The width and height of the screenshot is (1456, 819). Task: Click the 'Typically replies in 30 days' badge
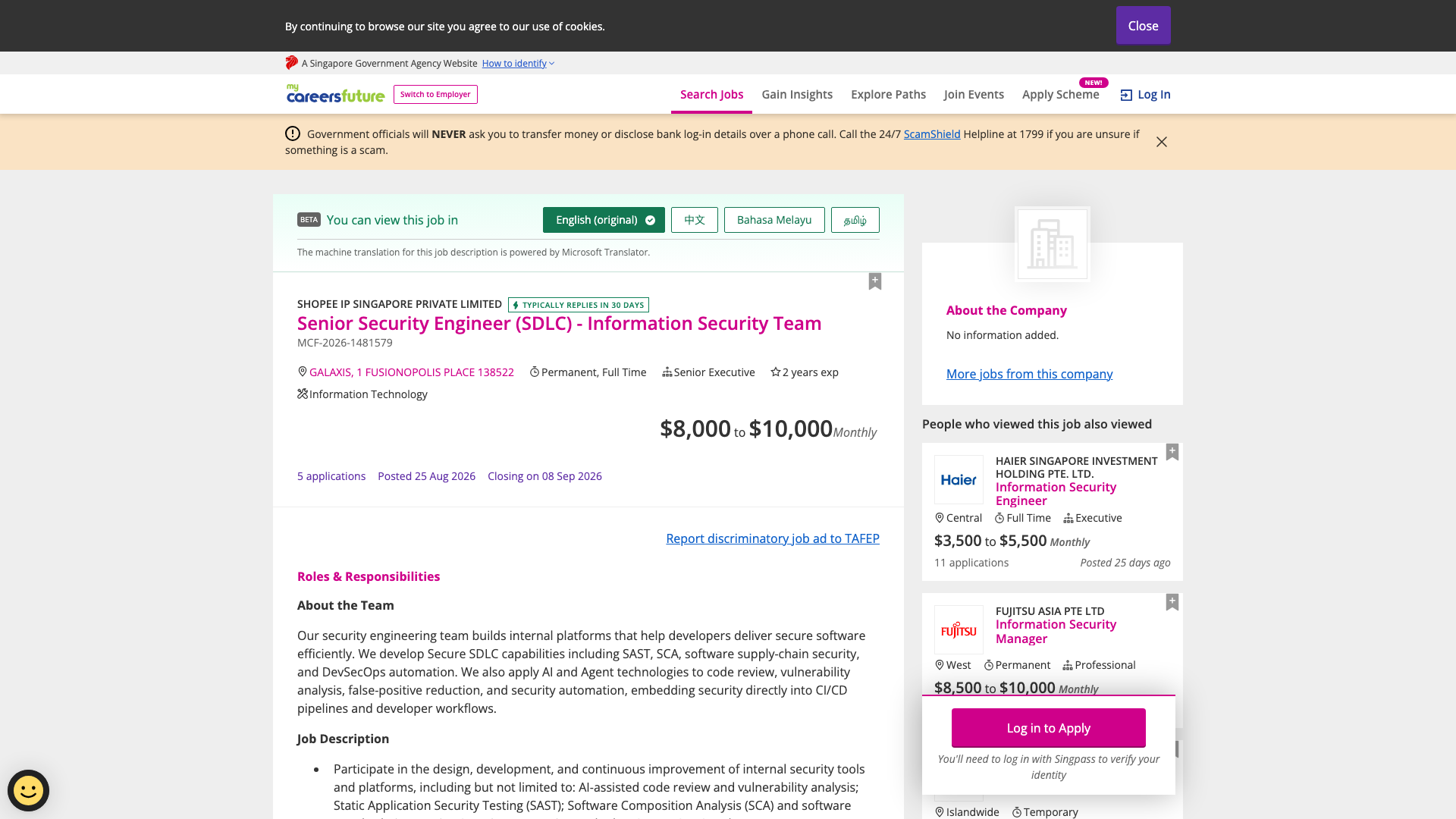tap(579, 305)
